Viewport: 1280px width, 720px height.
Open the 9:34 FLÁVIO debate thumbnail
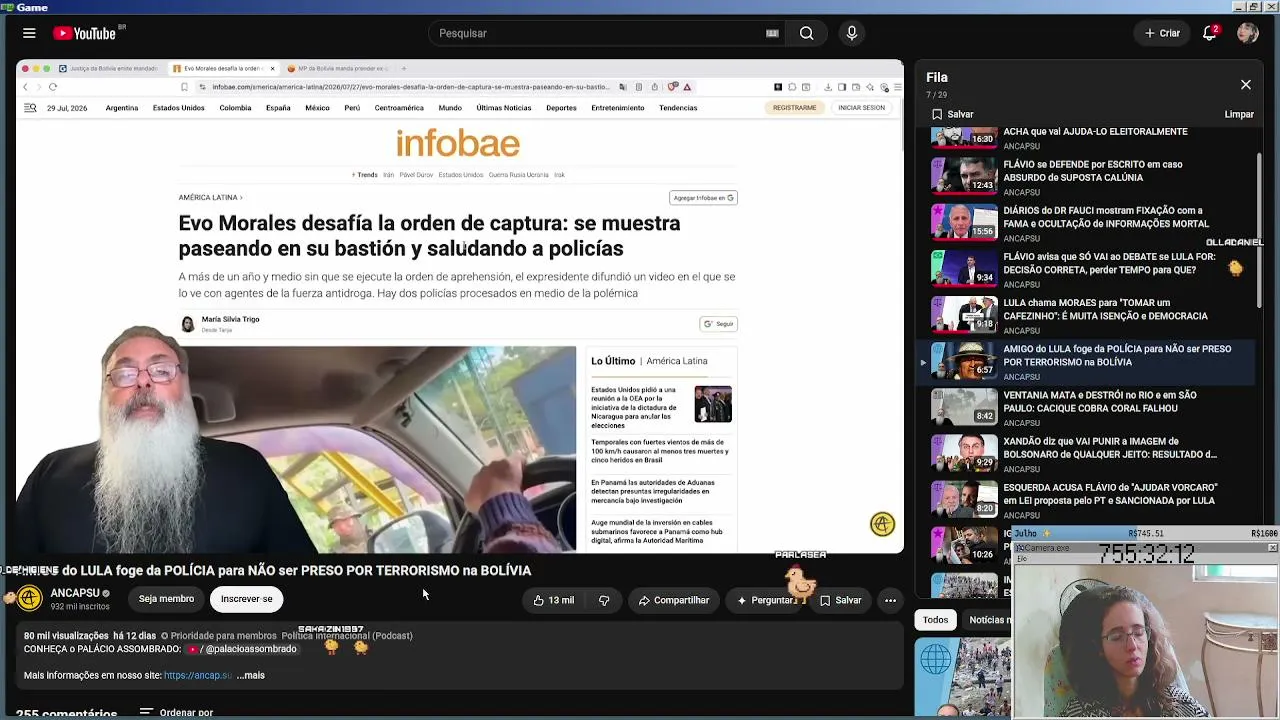tap(964, 269)
